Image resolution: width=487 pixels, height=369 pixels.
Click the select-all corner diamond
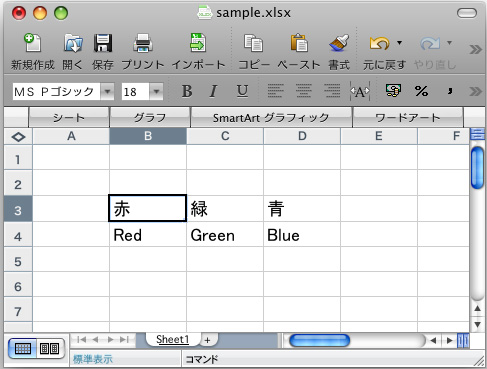(18, 137)
